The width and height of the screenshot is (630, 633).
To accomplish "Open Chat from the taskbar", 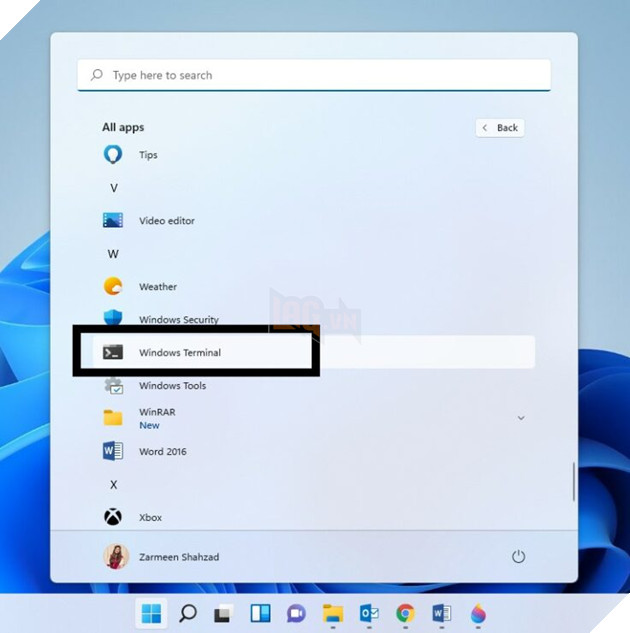I will [296, 614].
